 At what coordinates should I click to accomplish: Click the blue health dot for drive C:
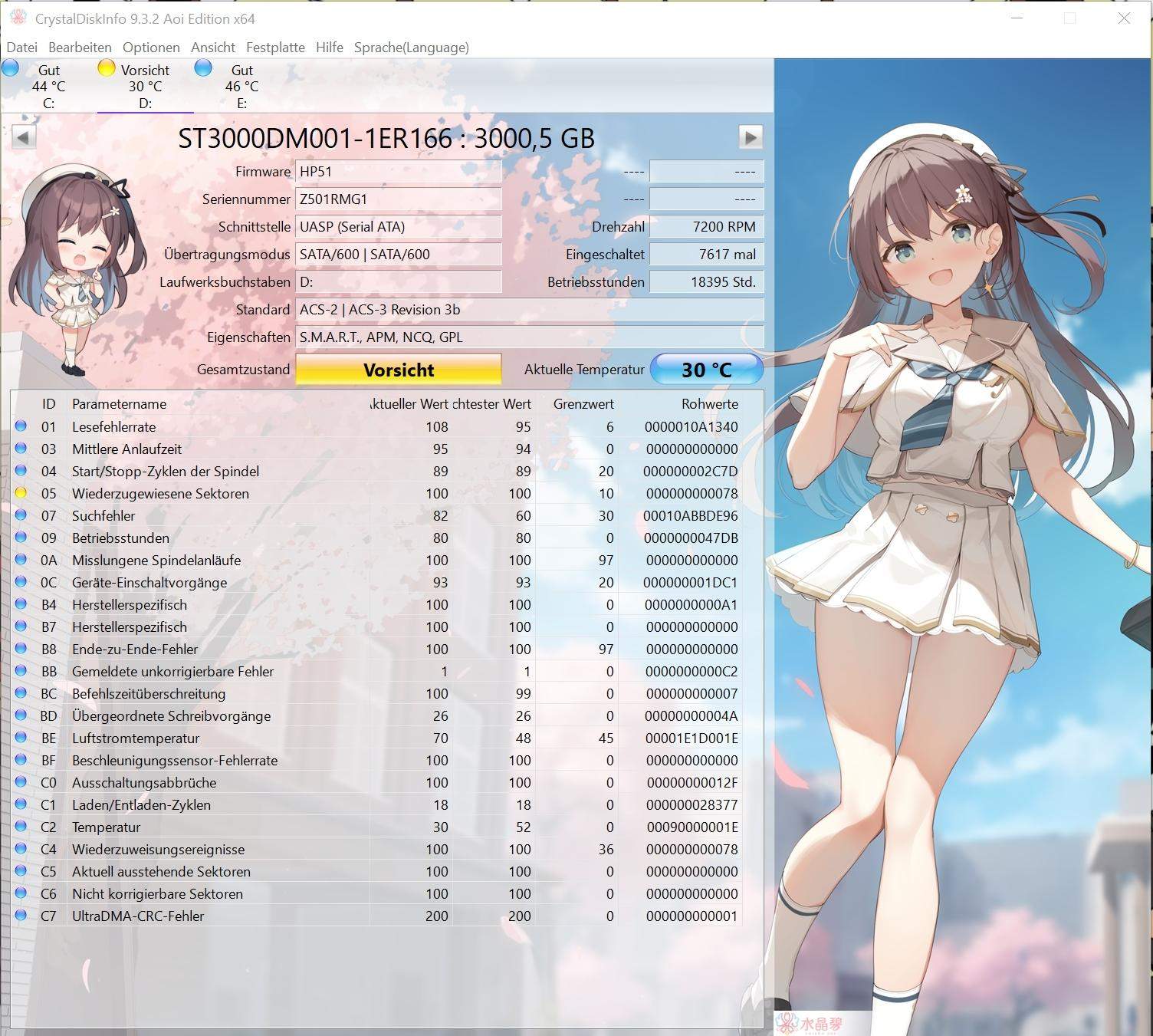click(11, 68)
